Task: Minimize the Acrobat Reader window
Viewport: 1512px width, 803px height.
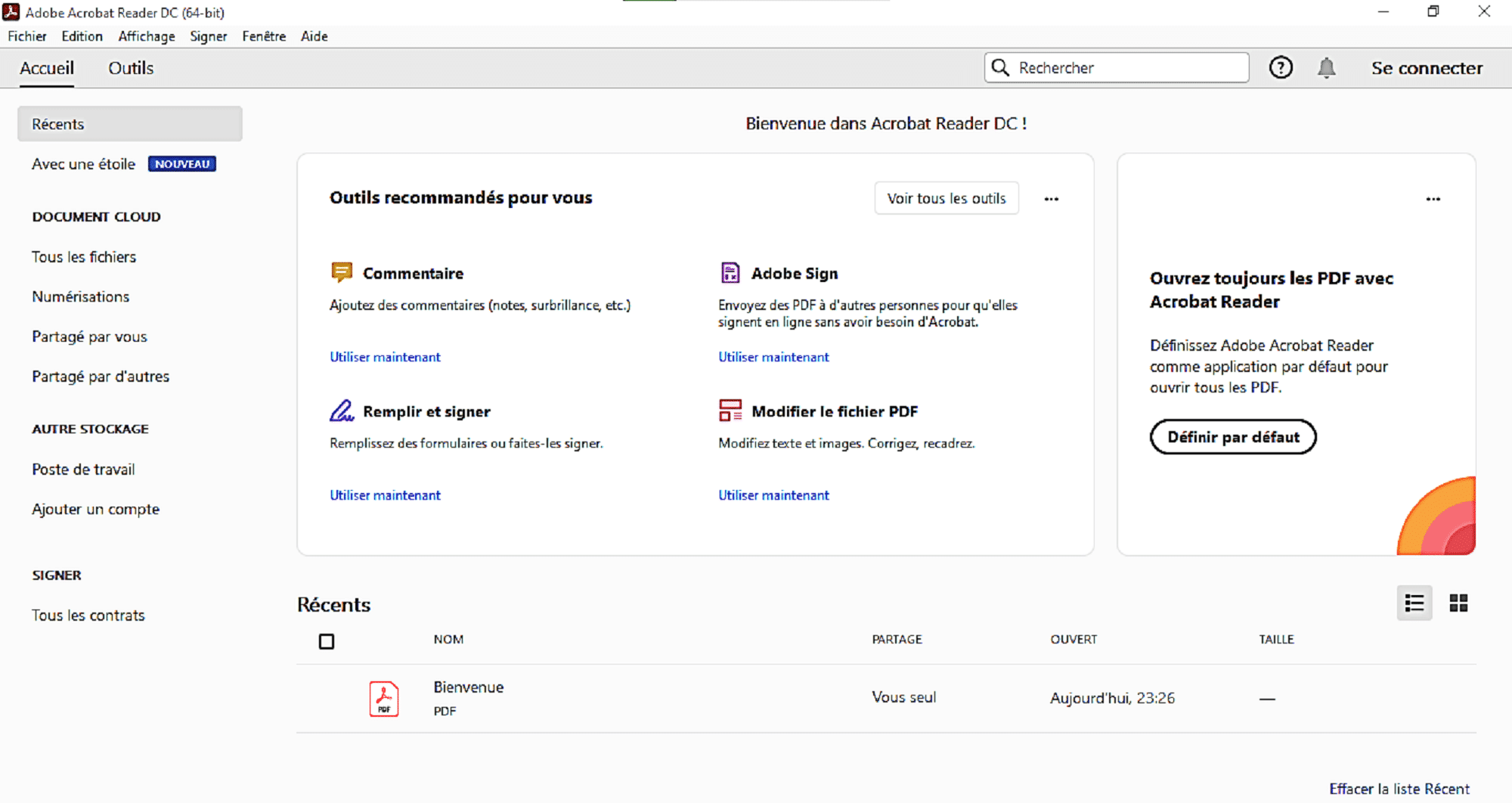Action: point(1383,11)
